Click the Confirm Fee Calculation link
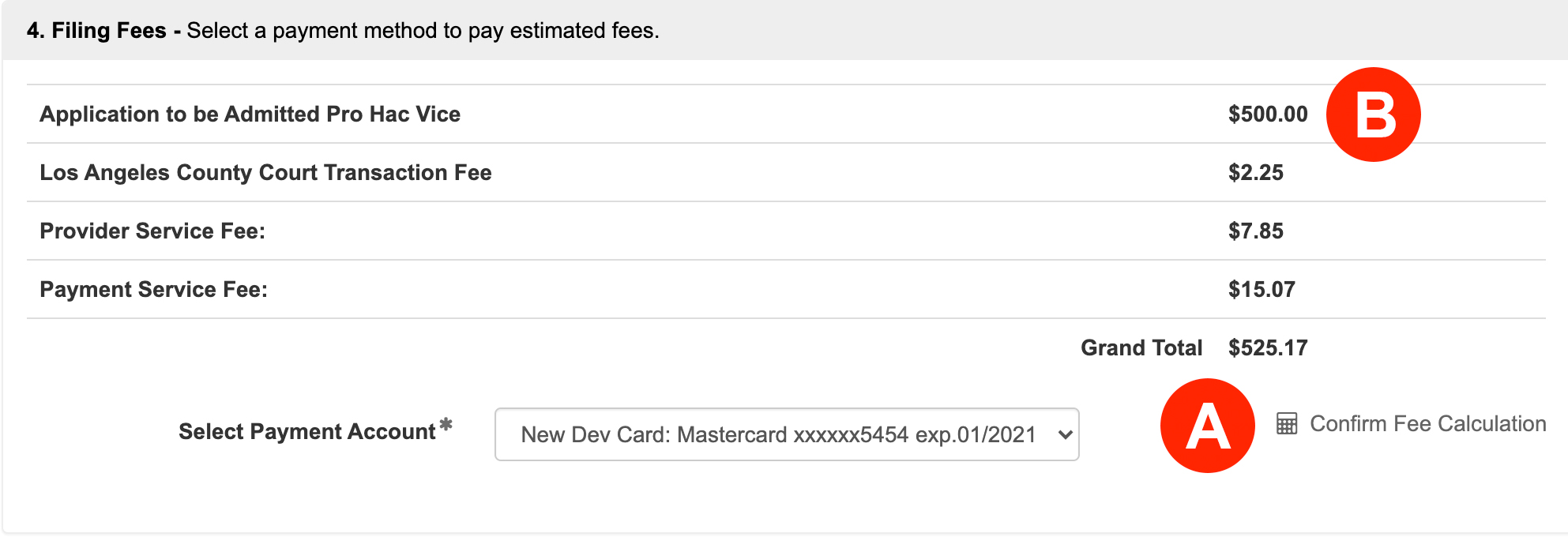This screenshot has height=537, width=1568. pyautogui.click(x=1427, y=424)
